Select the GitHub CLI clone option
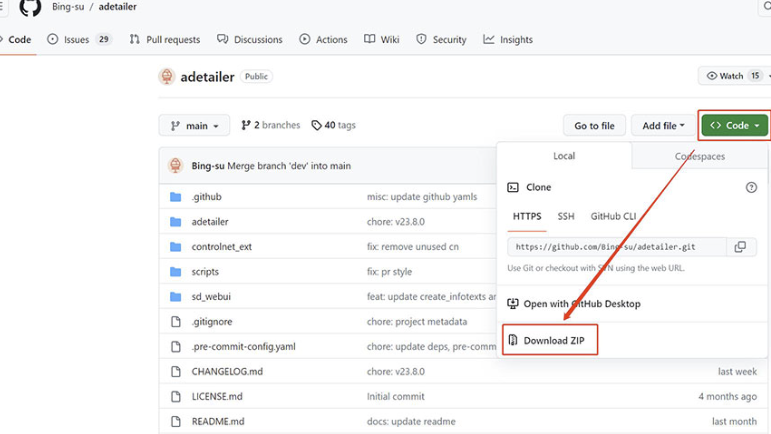This screenshot has height=434, width=771. 613,216
